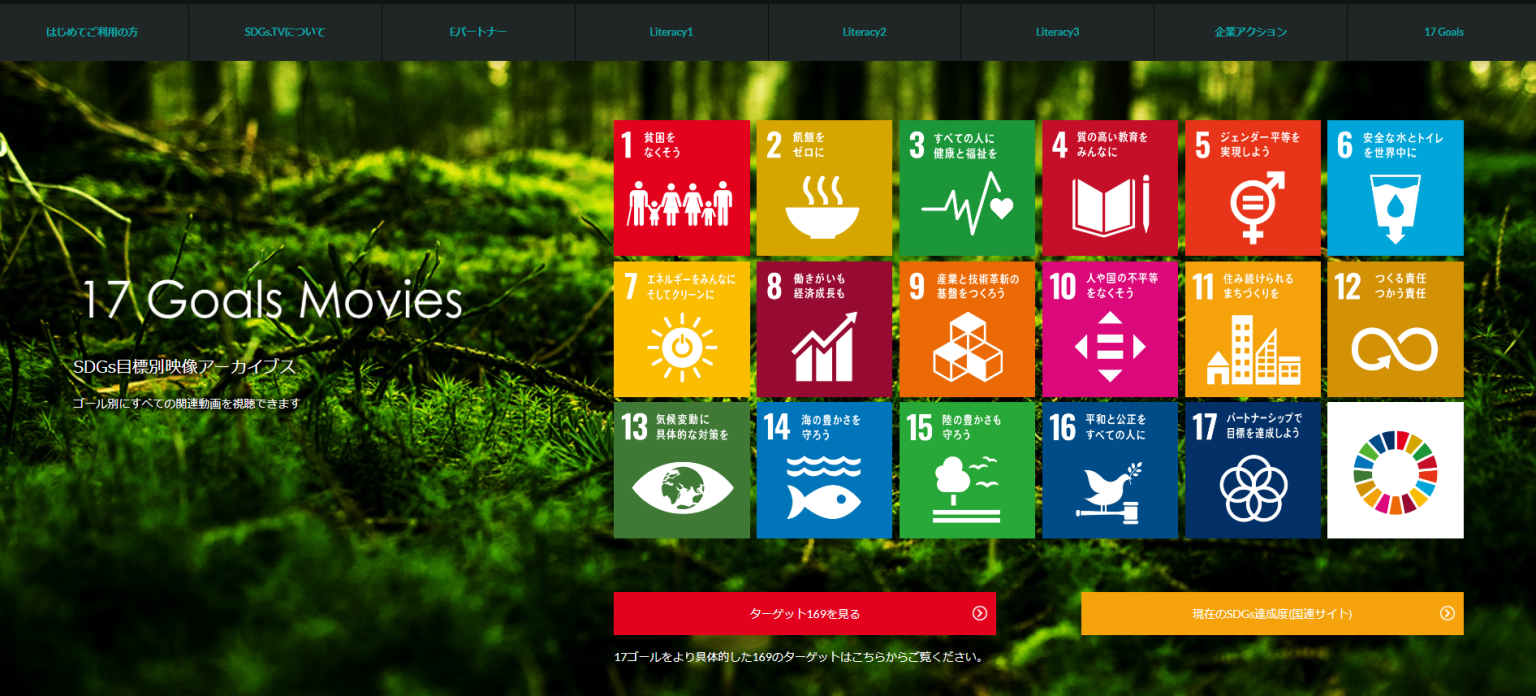Click Goal 13 climate action eye icon
Screen dimensions: 1536x696
coord(681,489)
